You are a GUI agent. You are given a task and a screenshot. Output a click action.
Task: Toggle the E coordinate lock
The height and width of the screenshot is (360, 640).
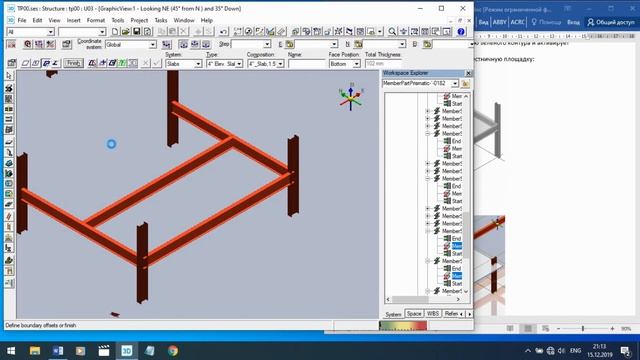click(289, 44)
